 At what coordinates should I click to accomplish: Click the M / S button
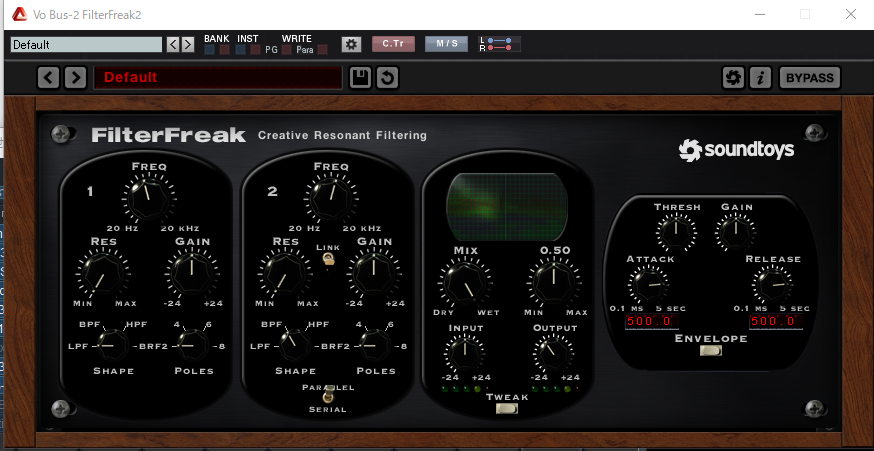[446, 43]
